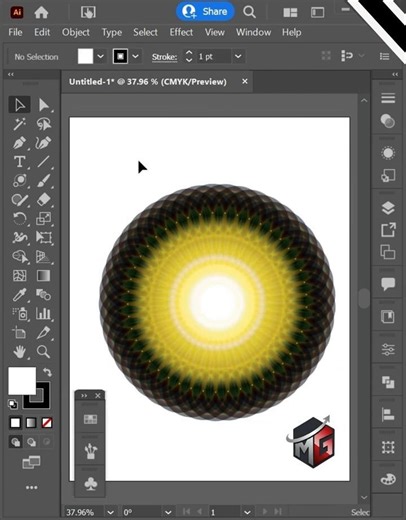The width and height of the screenshot is (406, 520).
Task: Select the Perspective Grid tool
Action: click(x=43, y=257)
